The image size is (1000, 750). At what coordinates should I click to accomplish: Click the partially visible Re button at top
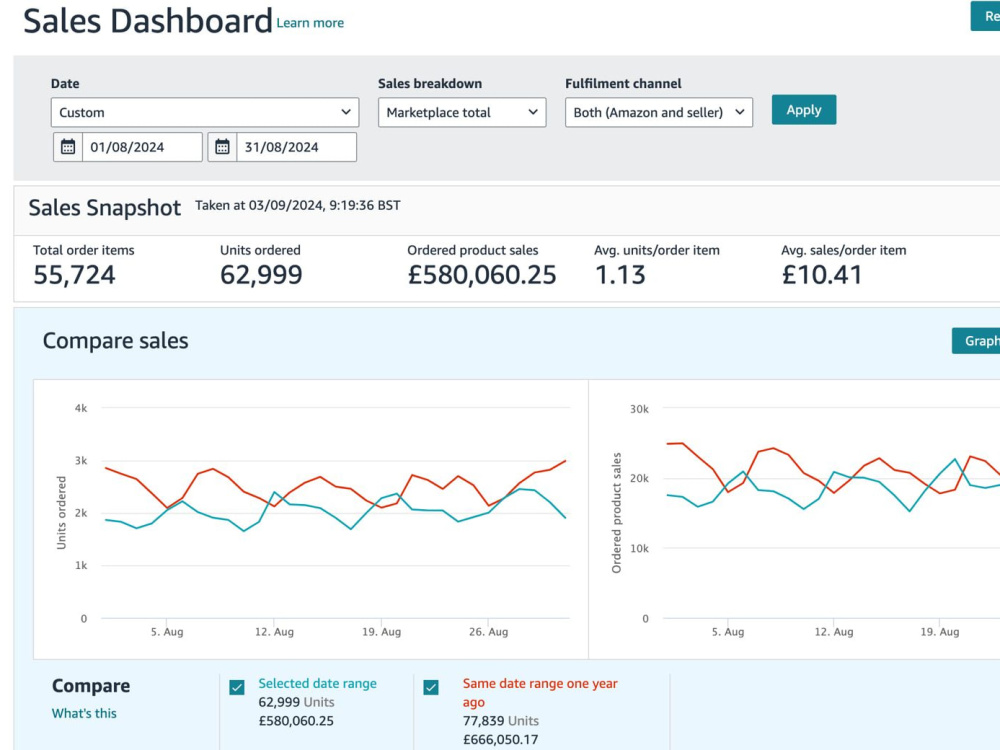tap(985, 16)
